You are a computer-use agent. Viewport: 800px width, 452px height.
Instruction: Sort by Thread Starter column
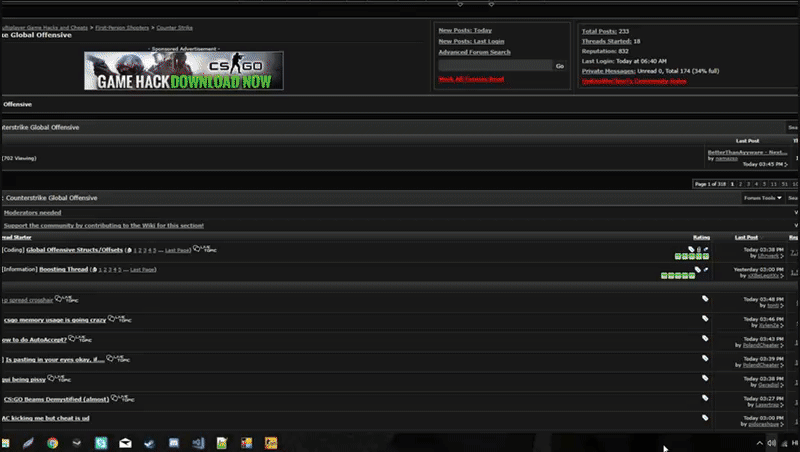pyautogui.click(x=16, y=237)
